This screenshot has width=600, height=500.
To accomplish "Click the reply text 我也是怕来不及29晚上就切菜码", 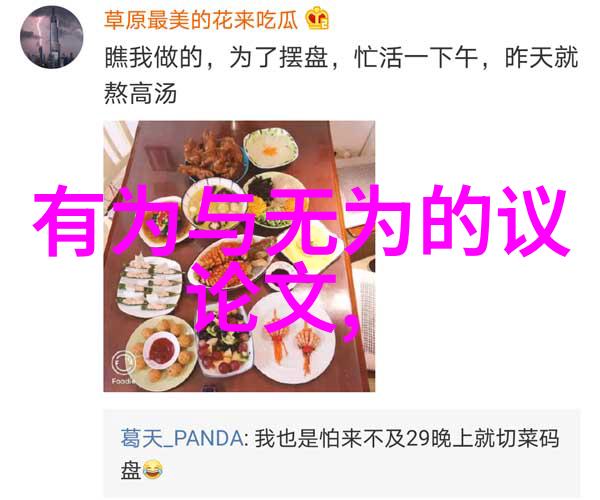I will tap(407, 438).
